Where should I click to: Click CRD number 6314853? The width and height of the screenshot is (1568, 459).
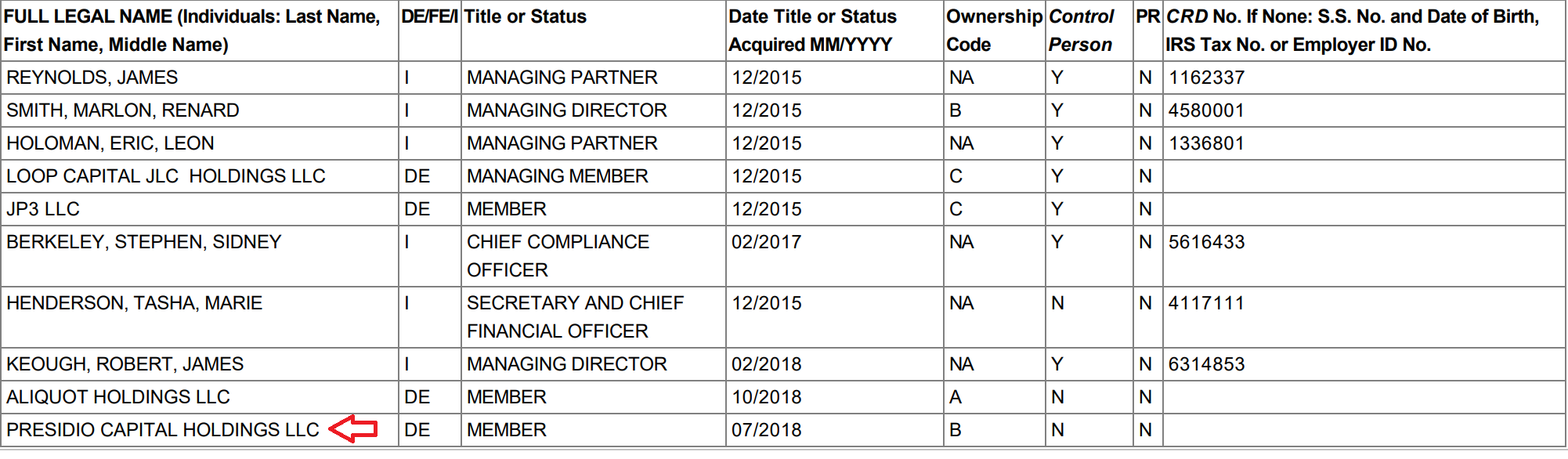coord(1206,364)
